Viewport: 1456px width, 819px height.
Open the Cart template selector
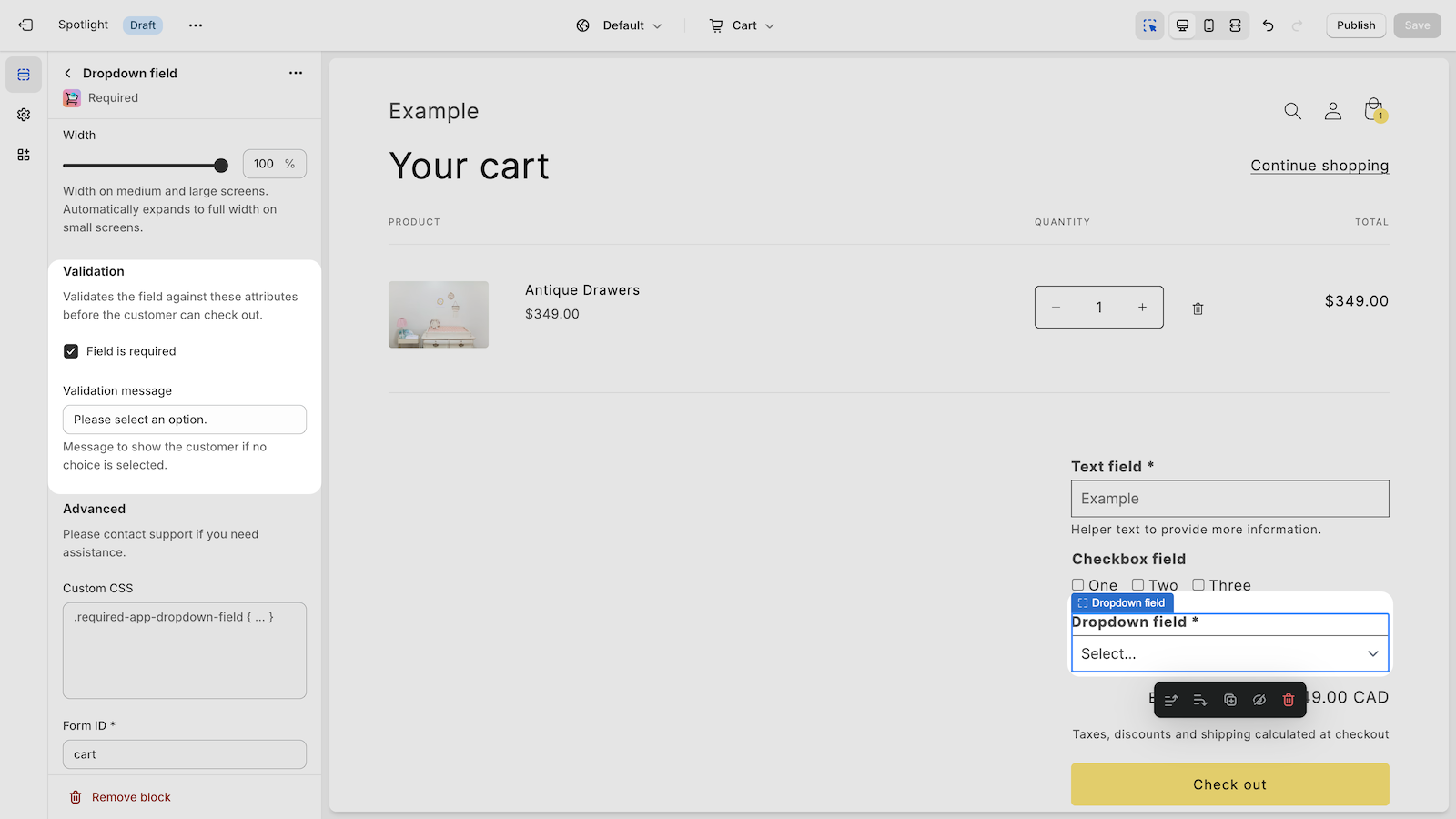pyautogui.click(x=742, y=25)
